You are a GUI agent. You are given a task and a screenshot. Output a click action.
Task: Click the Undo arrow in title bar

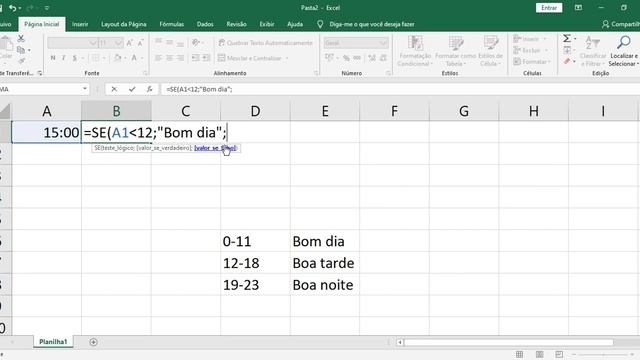(x=13, y=8)
